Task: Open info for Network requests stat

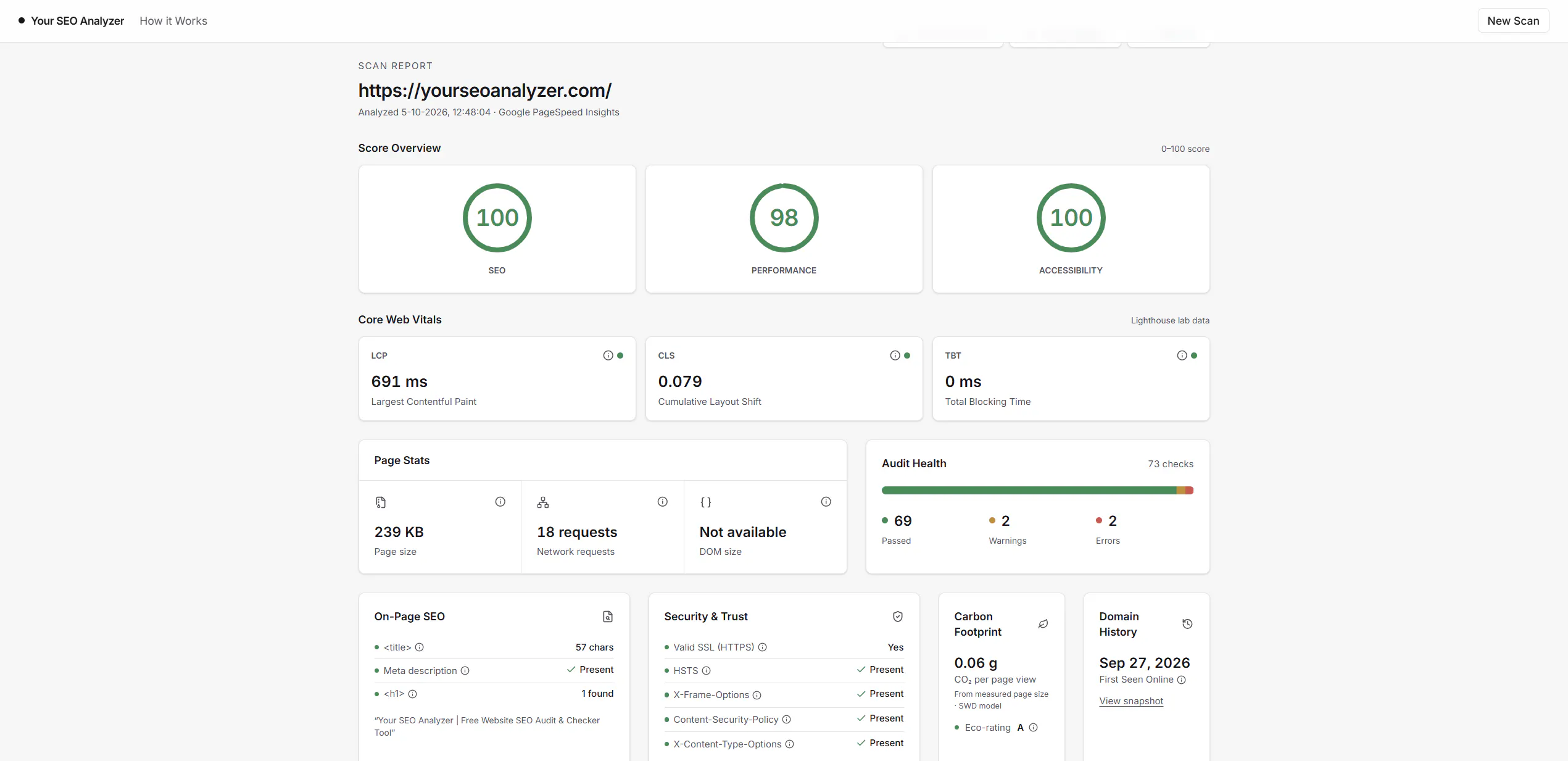Action: tap(662, 502)
